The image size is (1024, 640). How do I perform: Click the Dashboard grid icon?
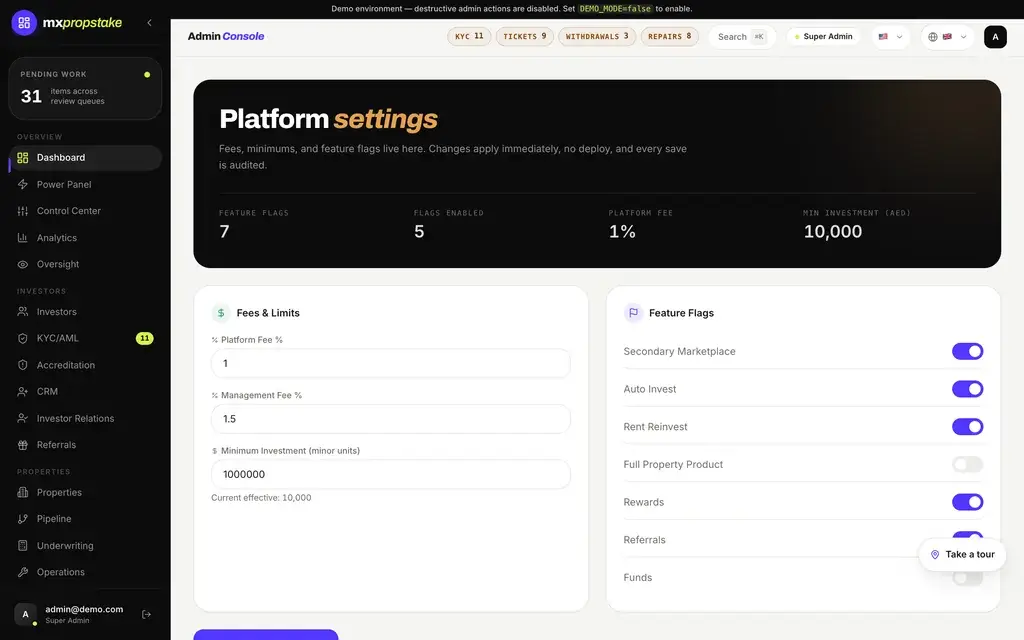coord(23,157)
